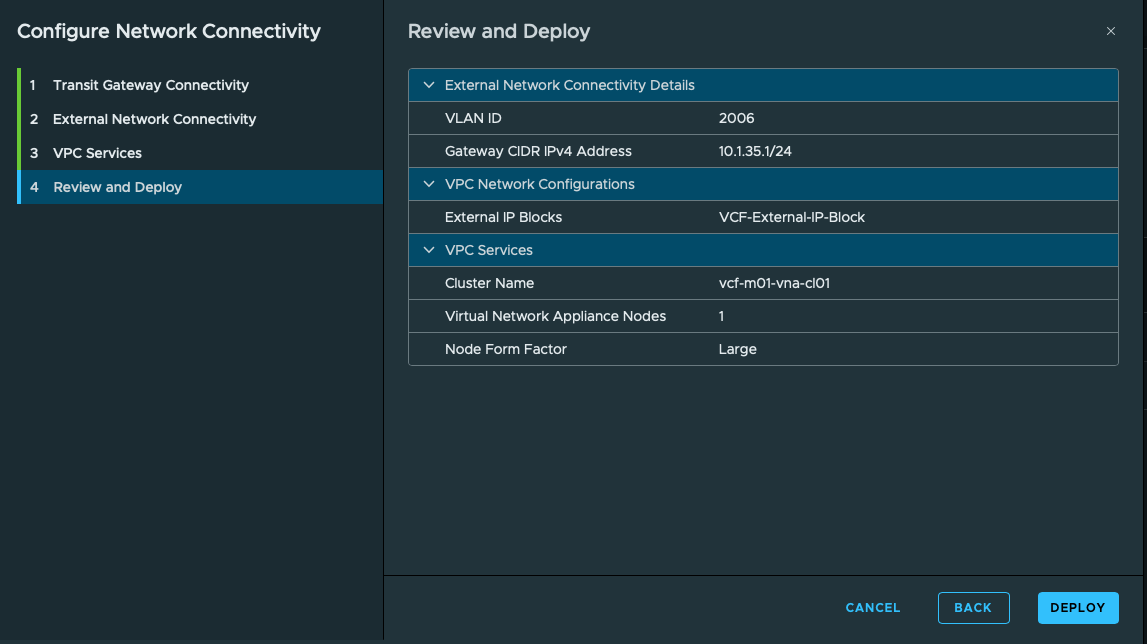Image resolution: width=1147 pixels, height=644 pixels.
Task: Collapse VPC Network Configurations section
Action: [429, 184]
